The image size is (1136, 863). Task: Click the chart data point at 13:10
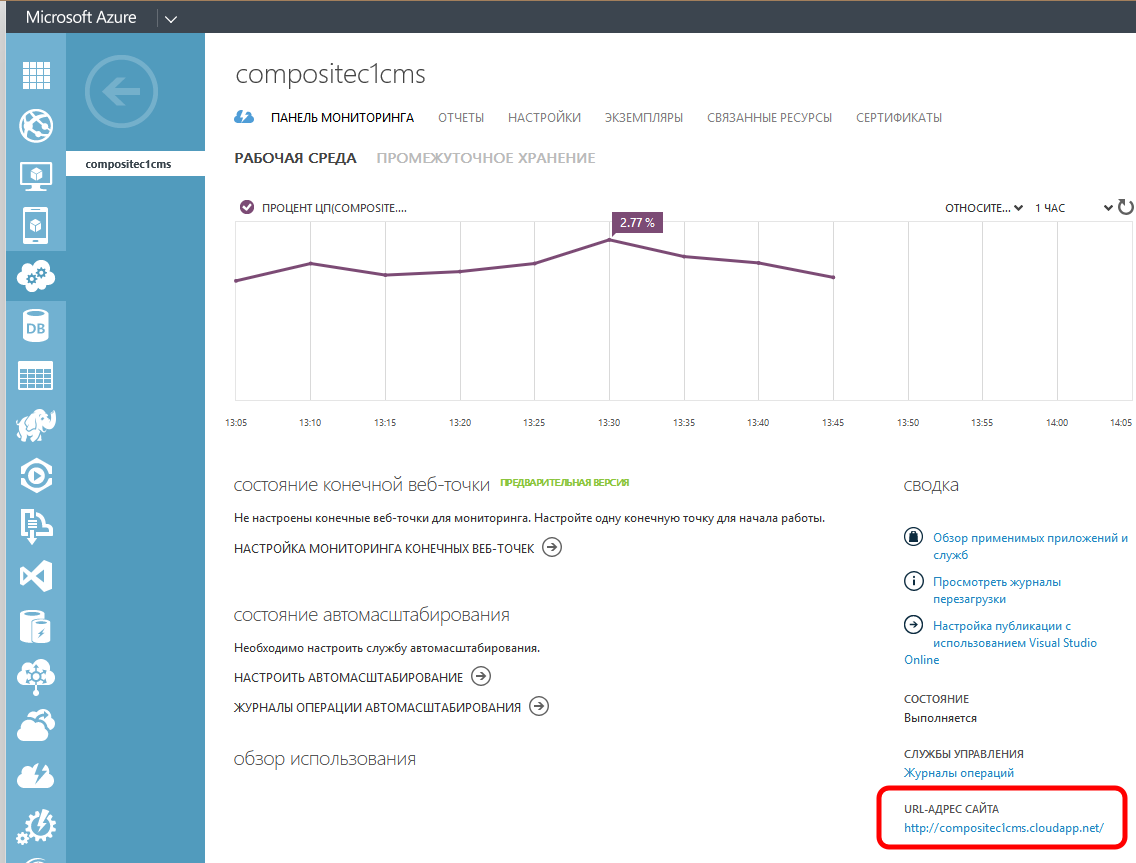pyautogui.click(x=311, y=263)
